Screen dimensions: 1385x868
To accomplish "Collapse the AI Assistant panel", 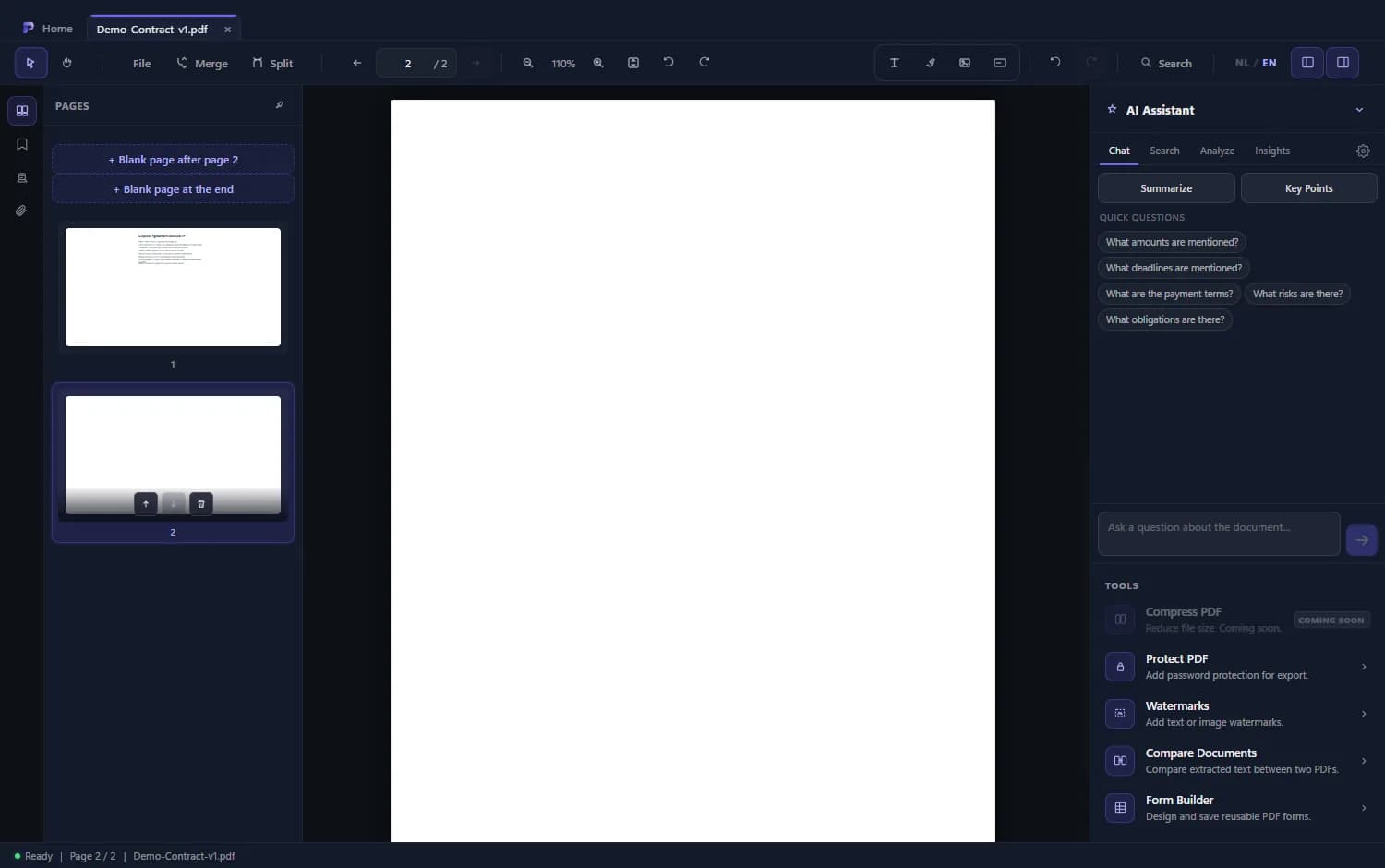I will click(1359, 110).
